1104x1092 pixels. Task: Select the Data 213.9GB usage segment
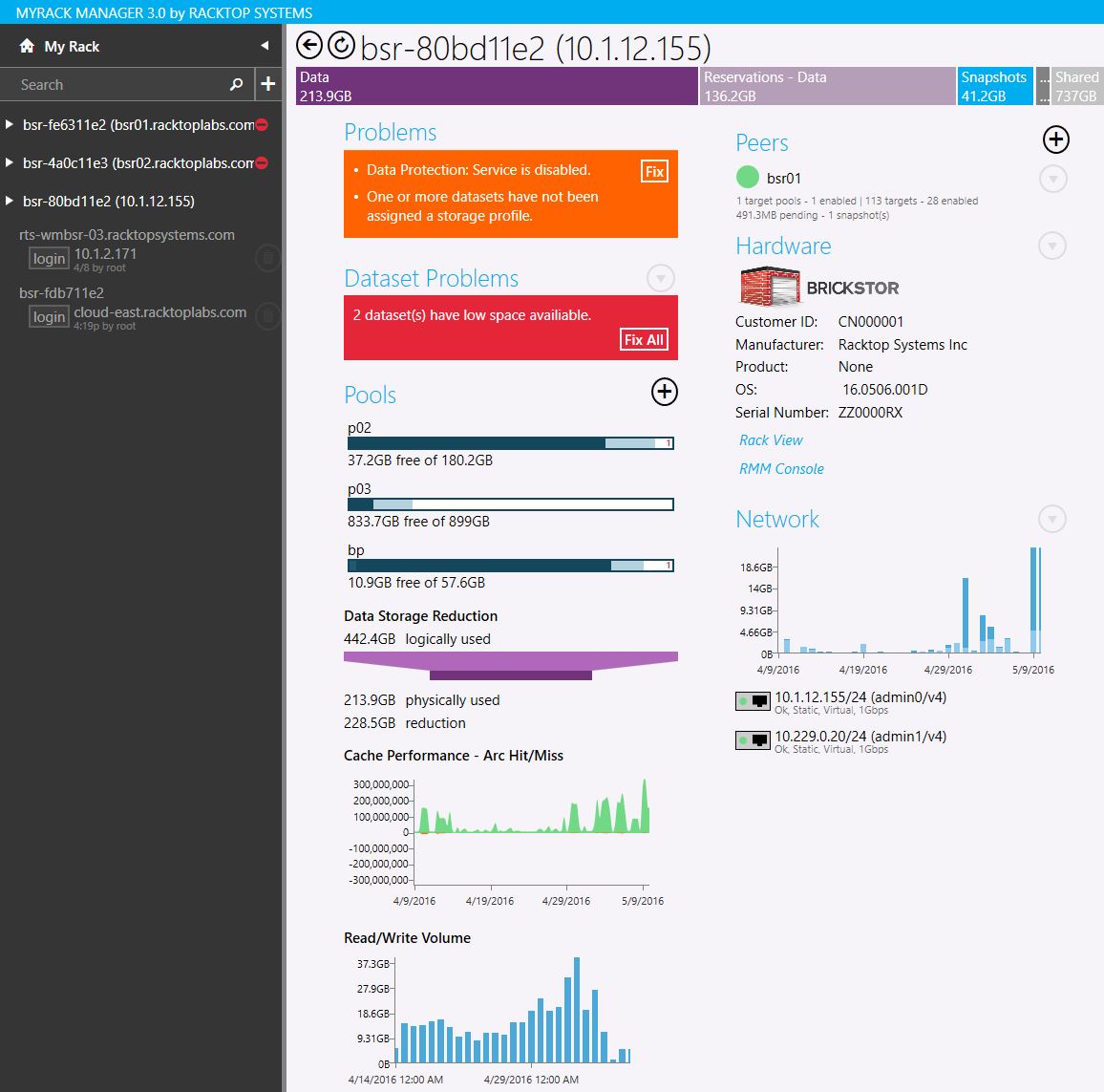point(497,86)
